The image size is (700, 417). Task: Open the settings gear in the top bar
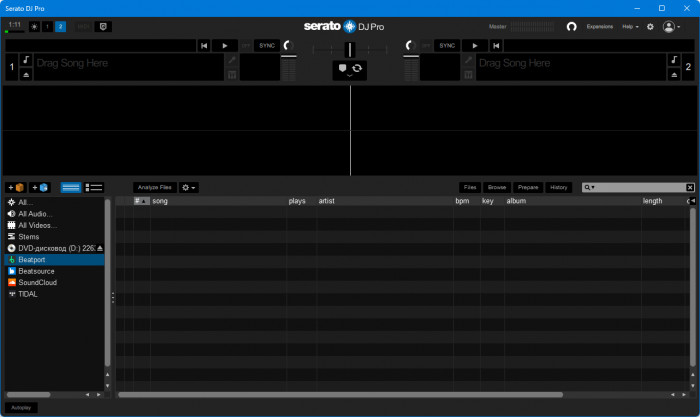click(x=650, y=27)
